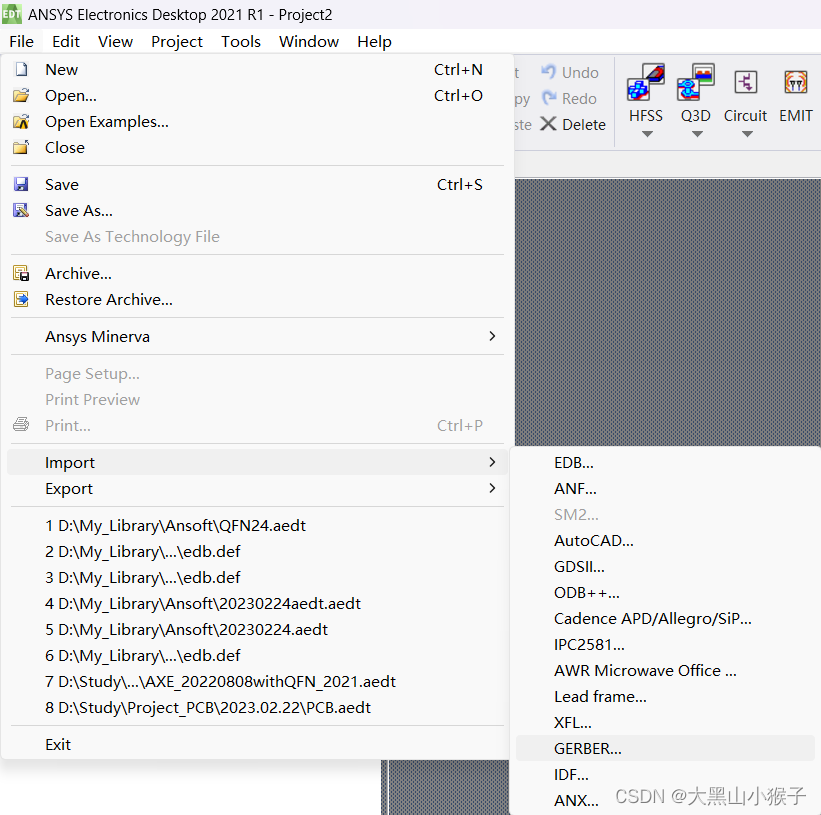The image size is (821, 815).
Task: Open the File menu
Action: [21, 41]
